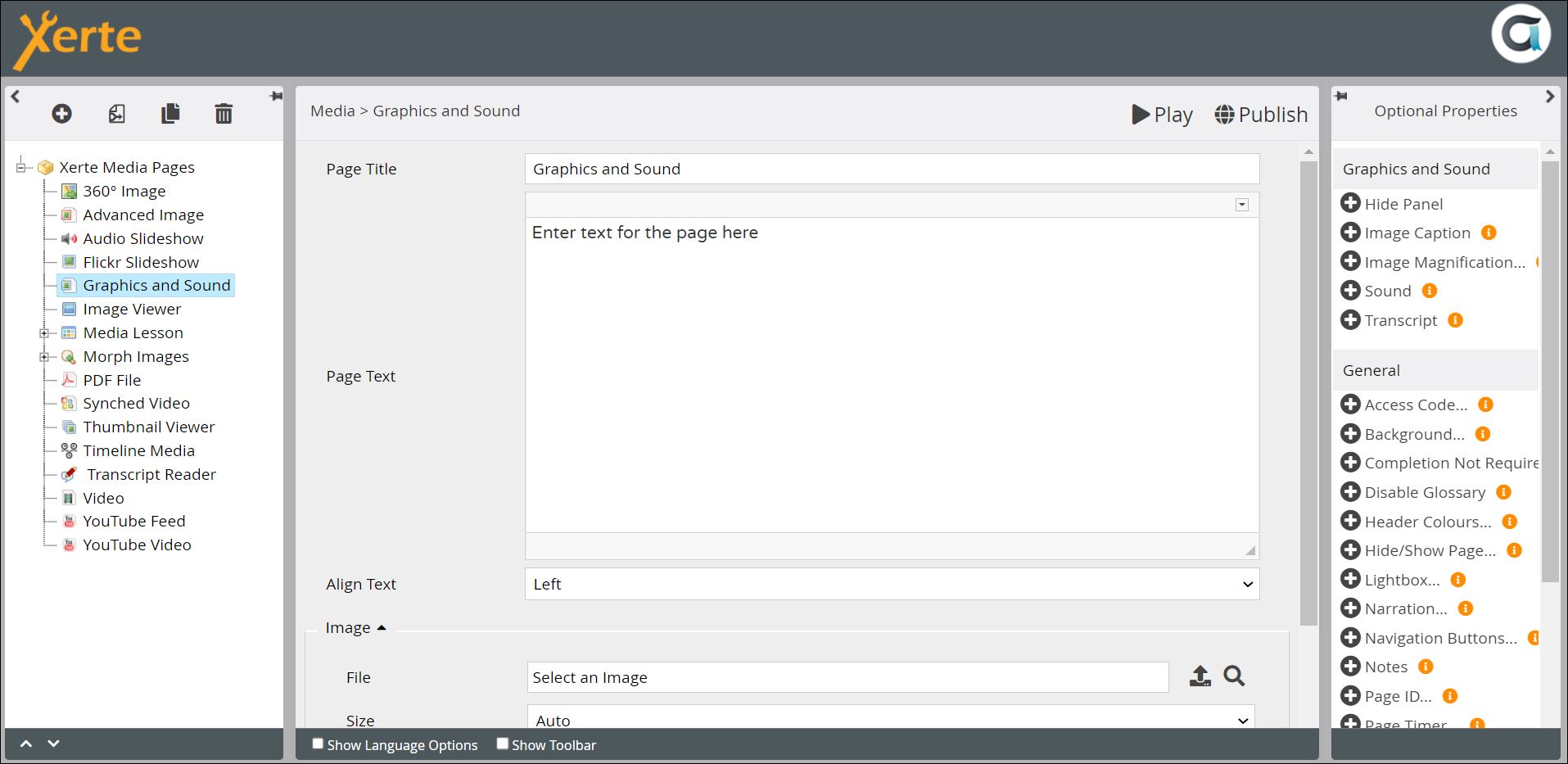Screen dimensions: 1568x764
Task: Open the Align Text dropdown
Action: 891,584
